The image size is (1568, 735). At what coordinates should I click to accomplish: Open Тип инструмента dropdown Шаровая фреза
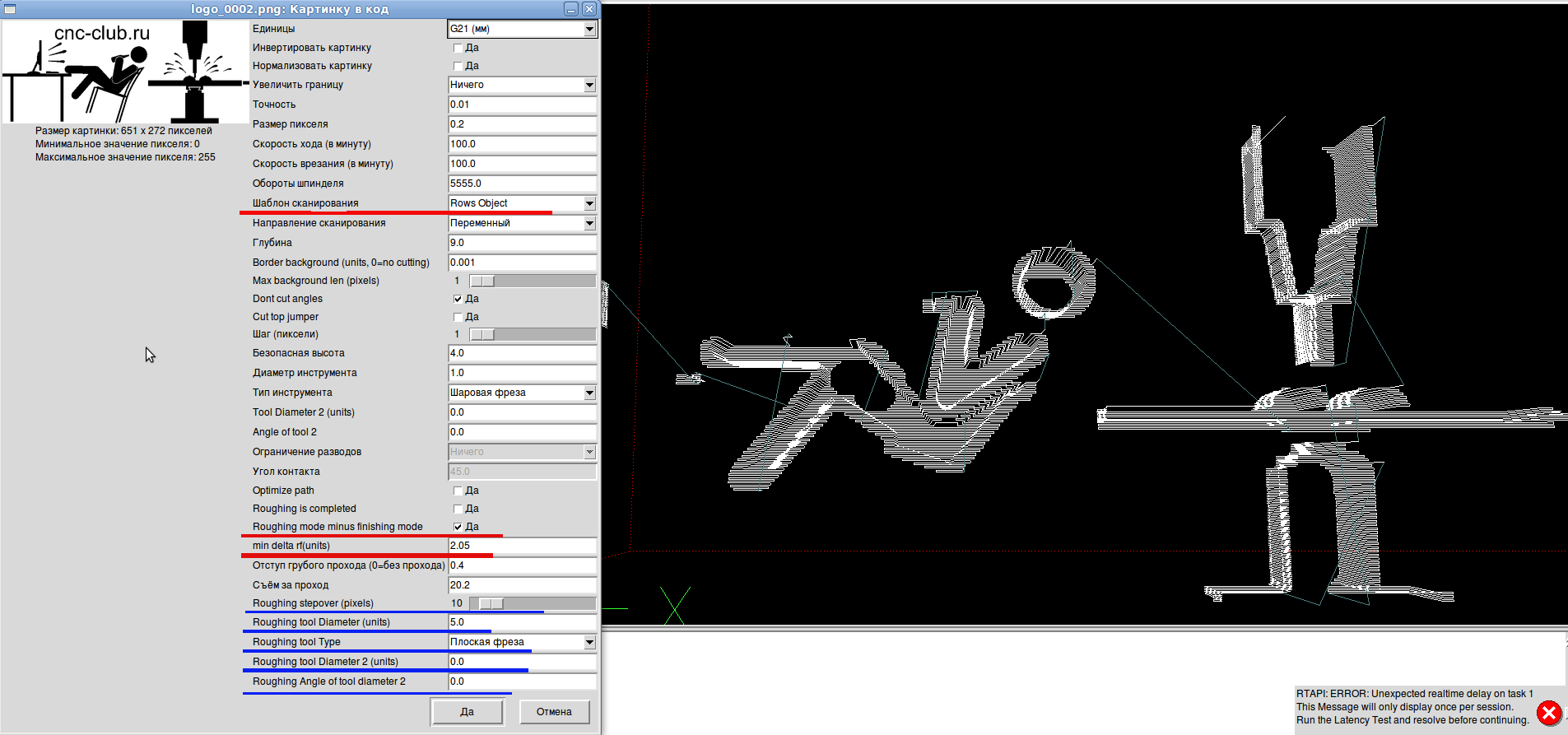[522, 393]
